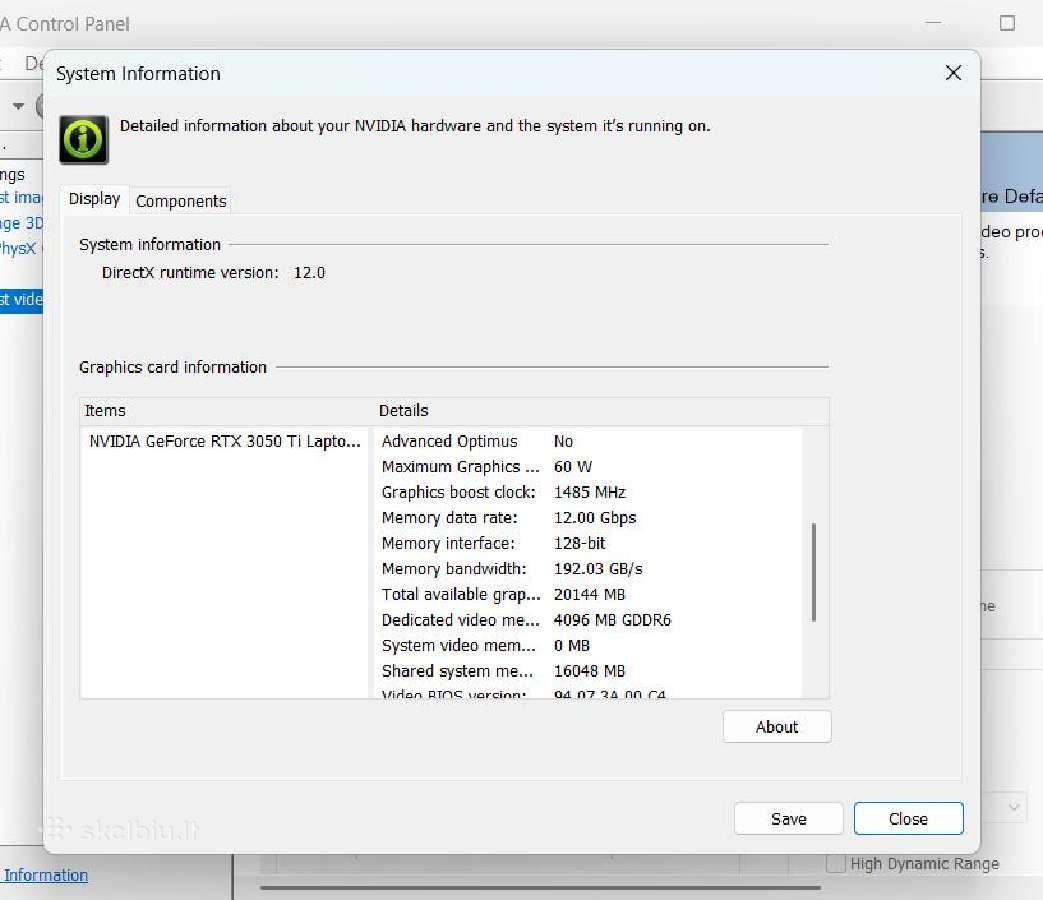Open the About button
1043x900 pixels.
click(x=777, y=726)
